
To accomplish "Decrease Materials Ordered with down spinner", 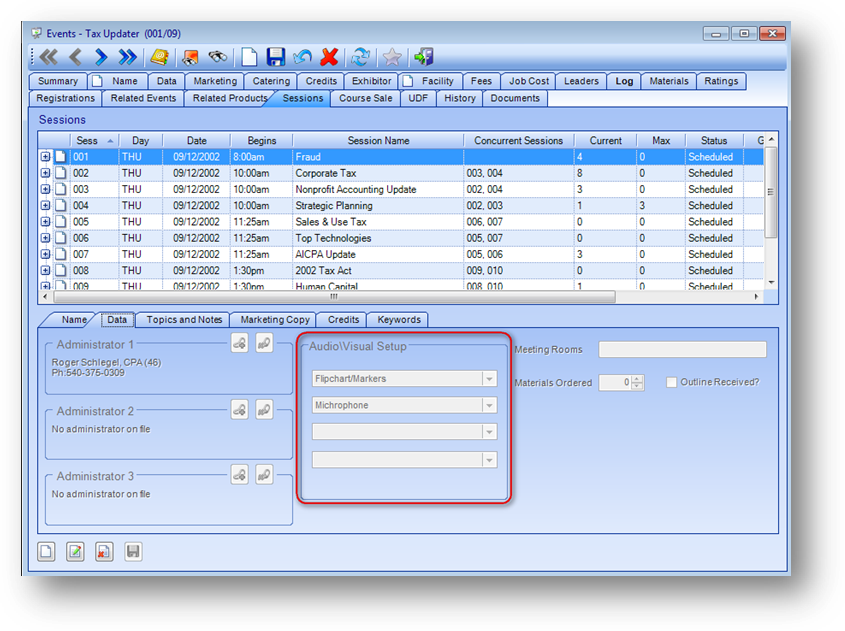I will pos(638,386).
